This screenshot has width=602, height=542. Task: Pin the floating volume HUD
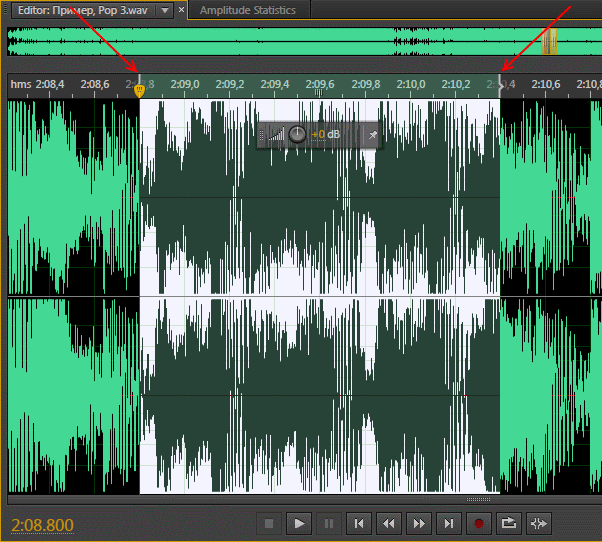[372, 134]
